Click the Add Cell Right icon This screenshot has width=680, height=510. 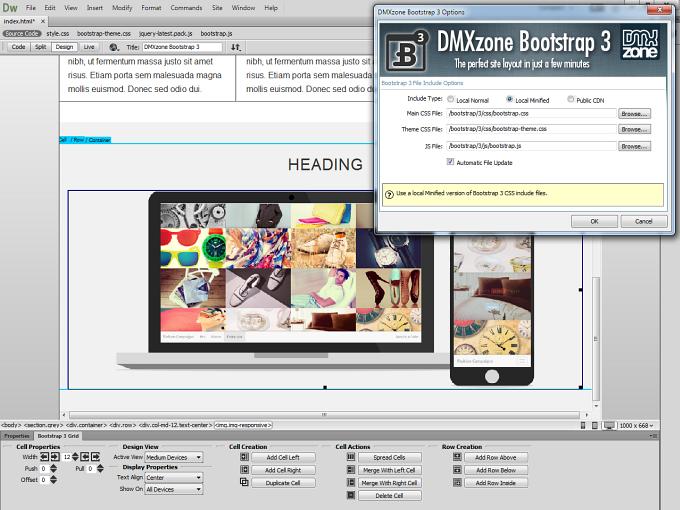click(244, 470)
